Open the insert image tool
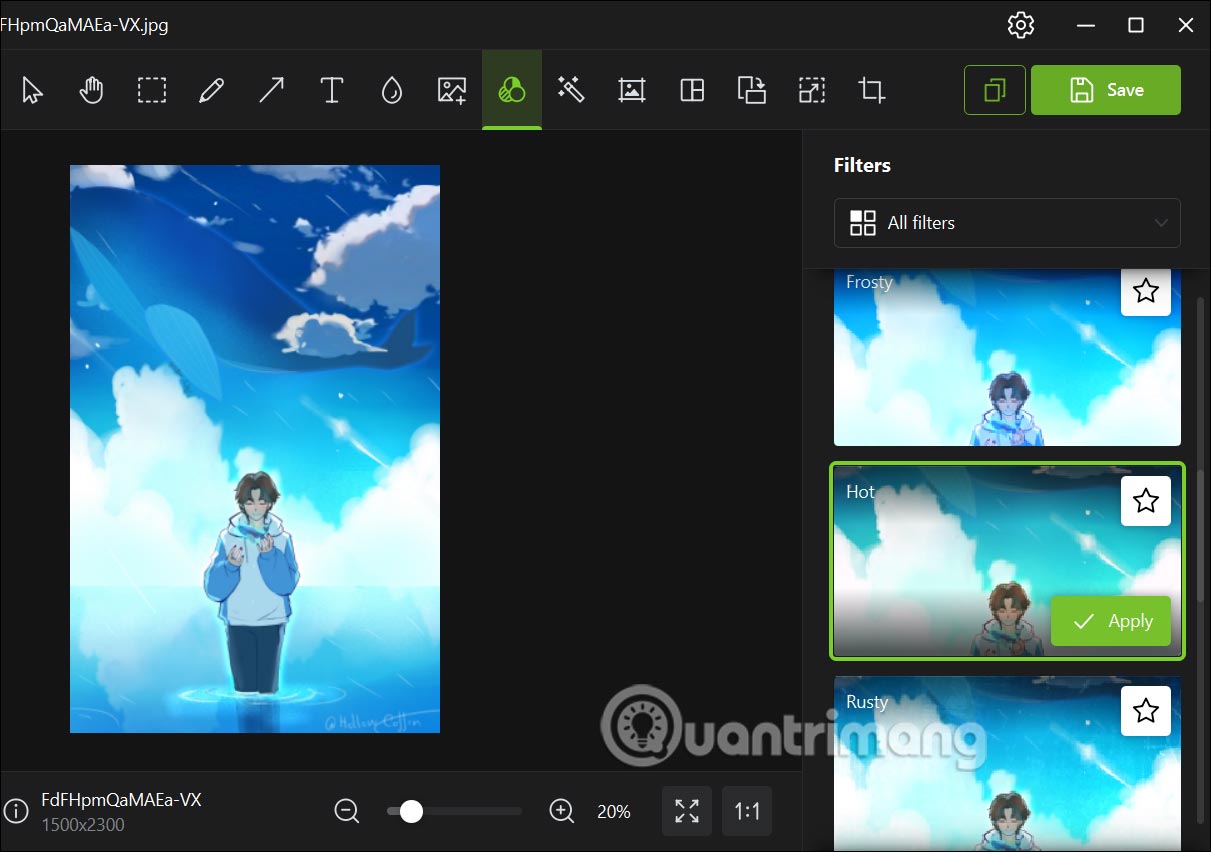 coord(452,91)
